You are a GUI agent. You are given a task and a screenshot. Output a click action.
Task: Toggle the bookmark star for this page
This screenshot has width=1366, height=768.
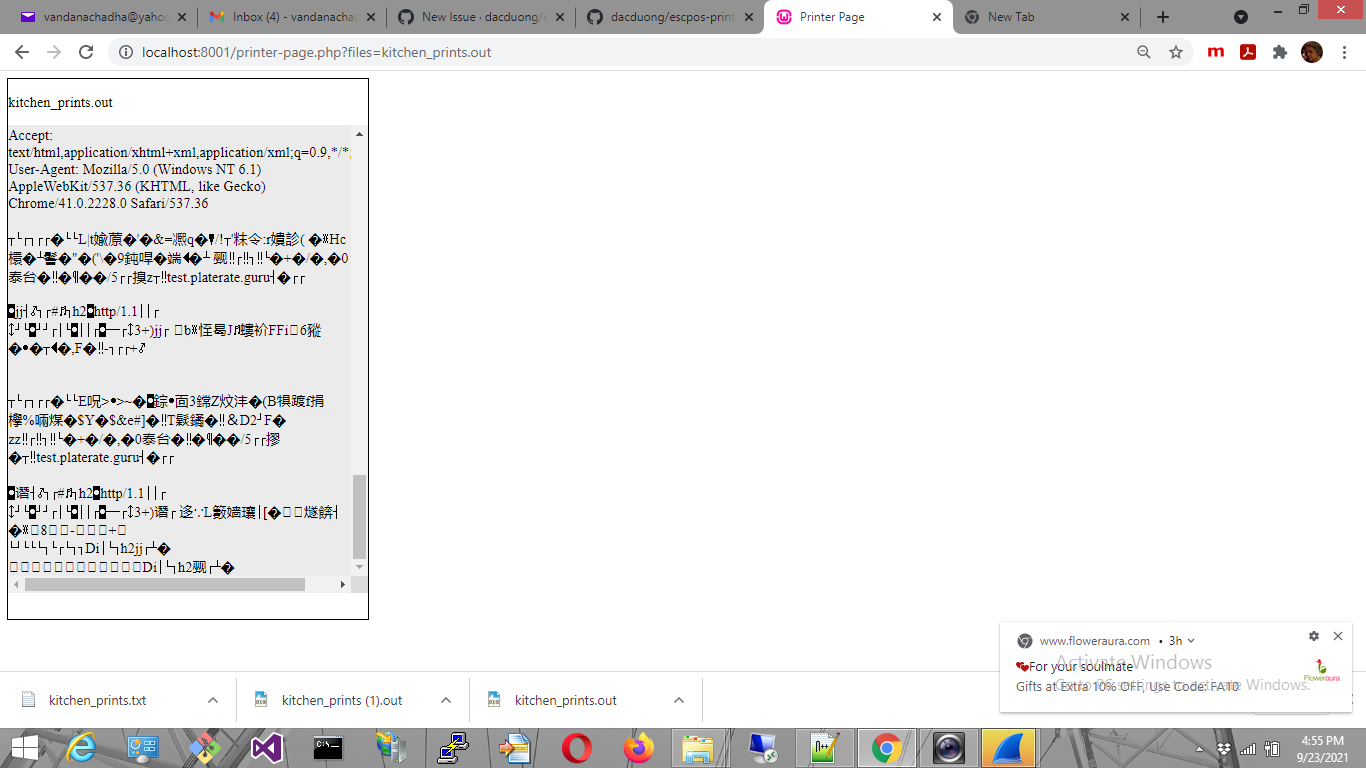pyautogui.click(x=1175, y=52)
